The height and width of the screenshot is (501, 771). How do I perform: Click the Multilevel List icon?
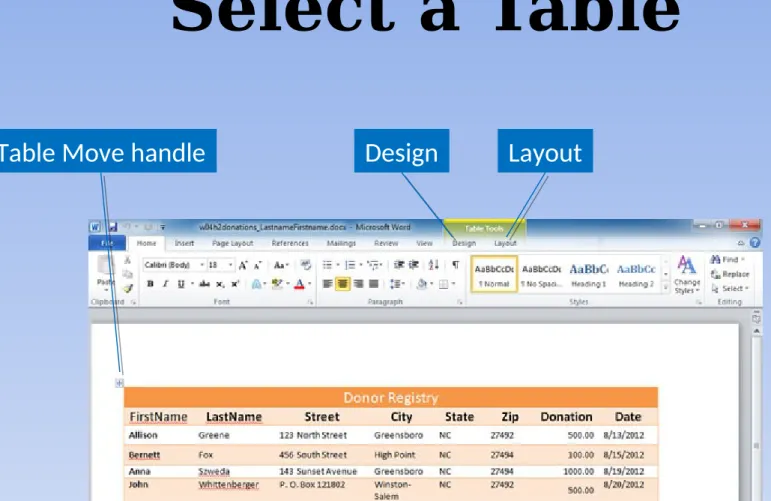[373, 265]
